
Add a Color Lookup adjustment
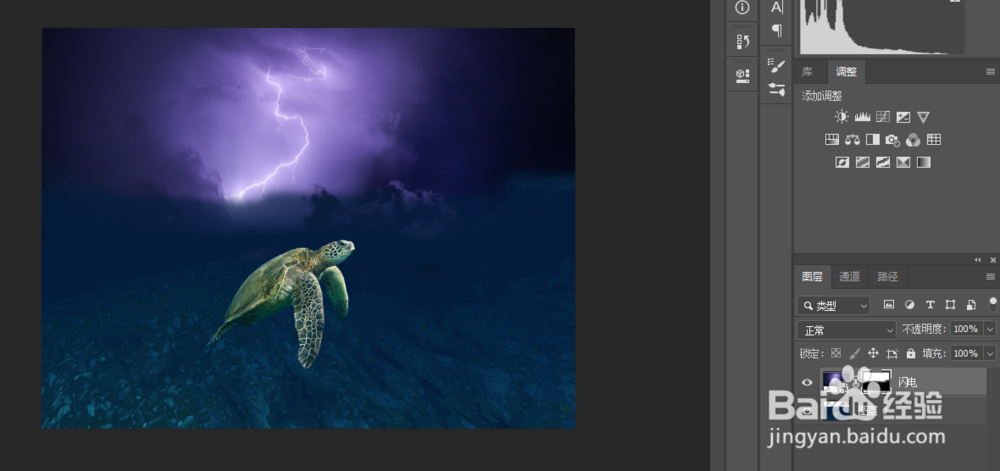934,140
